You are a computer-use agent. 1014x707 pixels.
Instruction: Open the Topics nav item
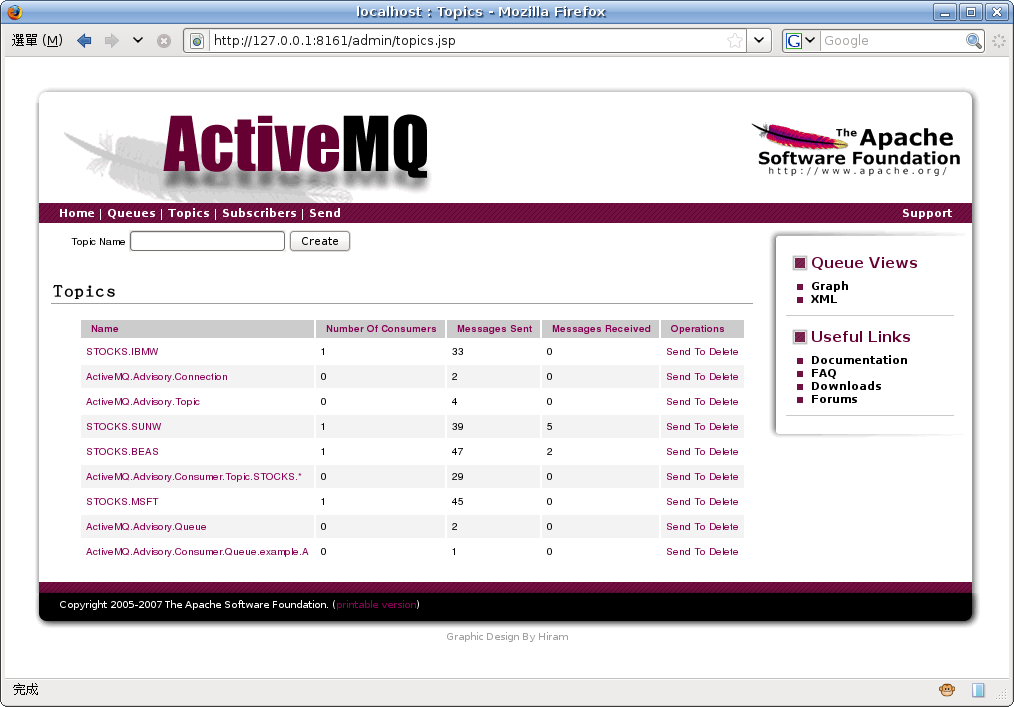tap(189, 213)
